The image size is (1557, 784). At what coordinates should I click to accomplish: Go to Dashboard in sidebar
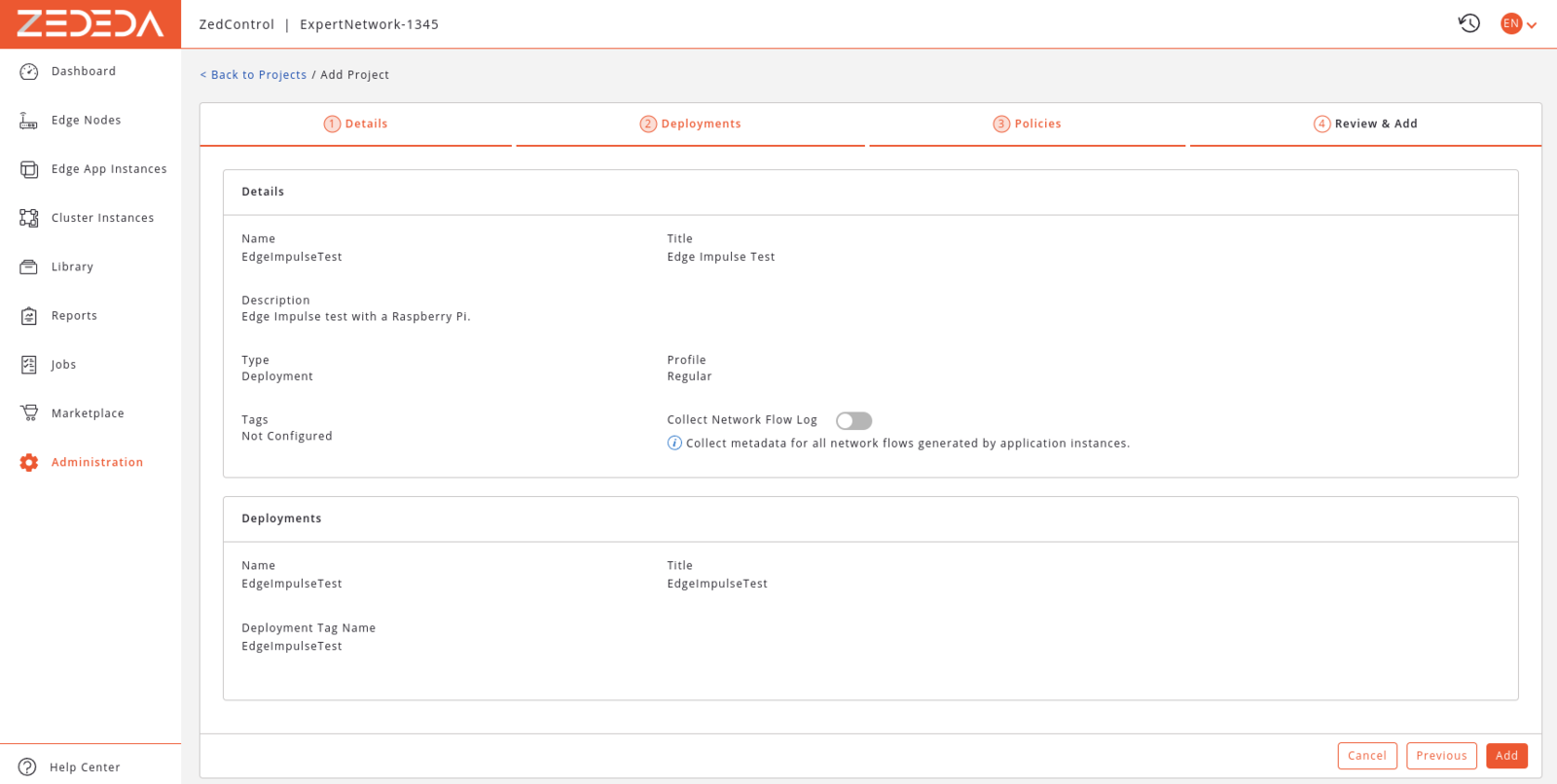[x=84, y=72]
